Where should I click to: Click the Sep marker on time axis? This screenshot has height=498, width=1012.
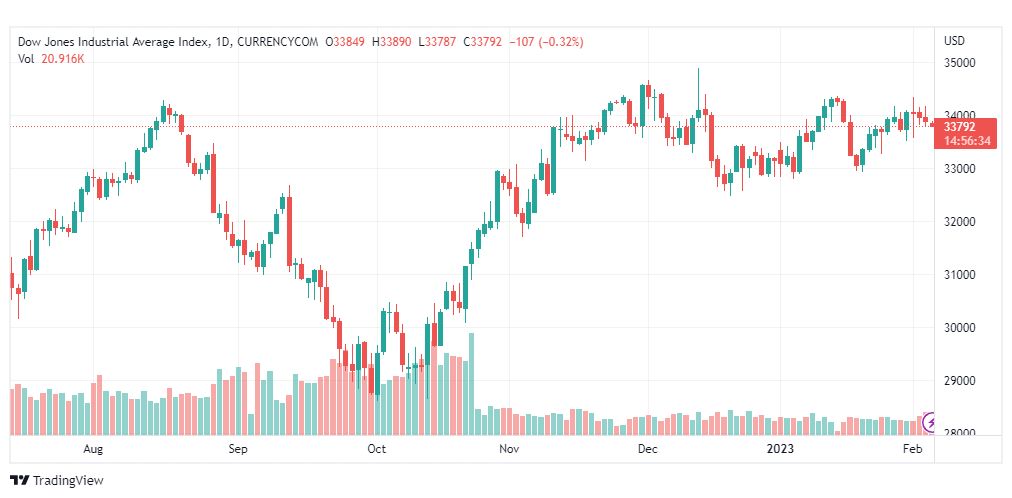tap(237, 450)
